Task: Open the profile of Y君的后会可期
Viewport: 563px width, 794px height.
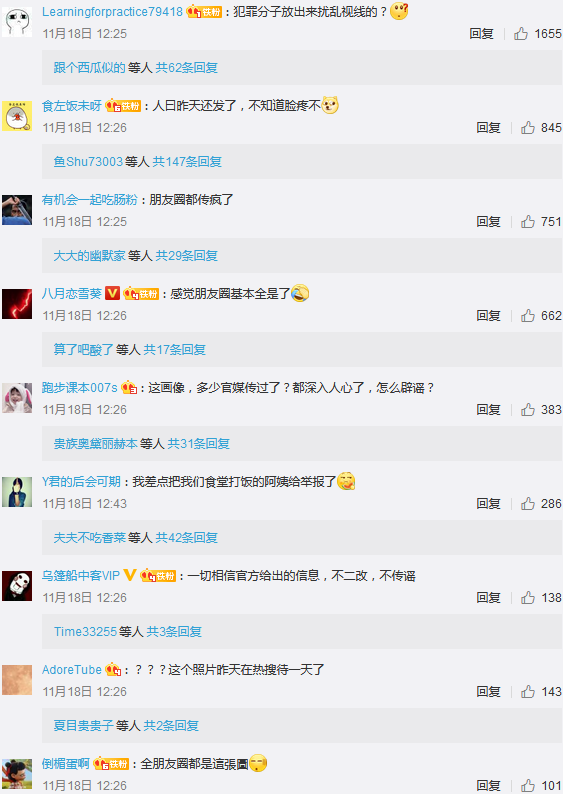Action: point(81,482)
